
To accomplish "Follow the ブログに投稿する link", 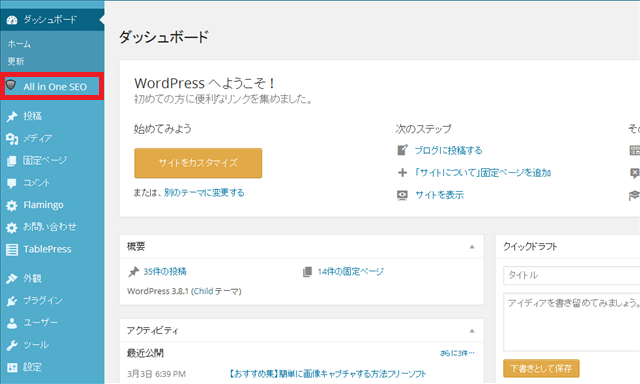I will pyautogui.click(x=449, y=150).
